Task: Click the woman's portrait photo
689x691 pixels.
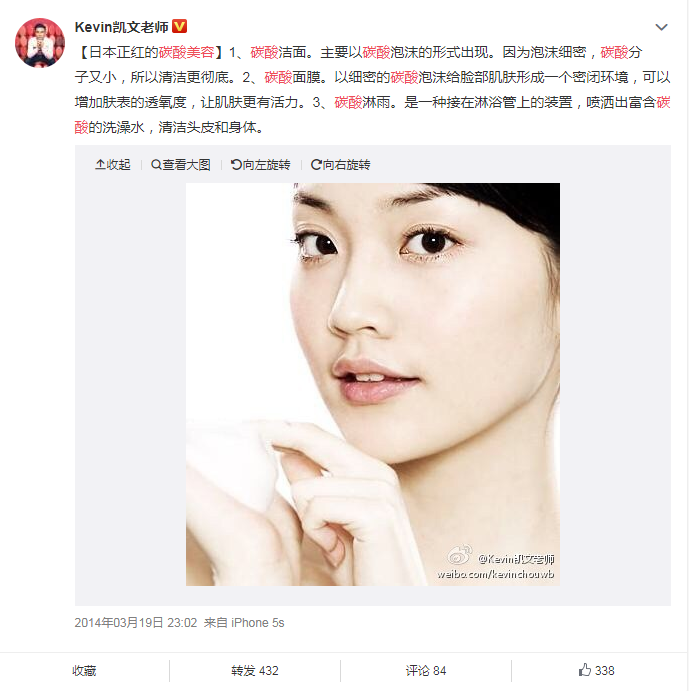Action: click(373, 384)
